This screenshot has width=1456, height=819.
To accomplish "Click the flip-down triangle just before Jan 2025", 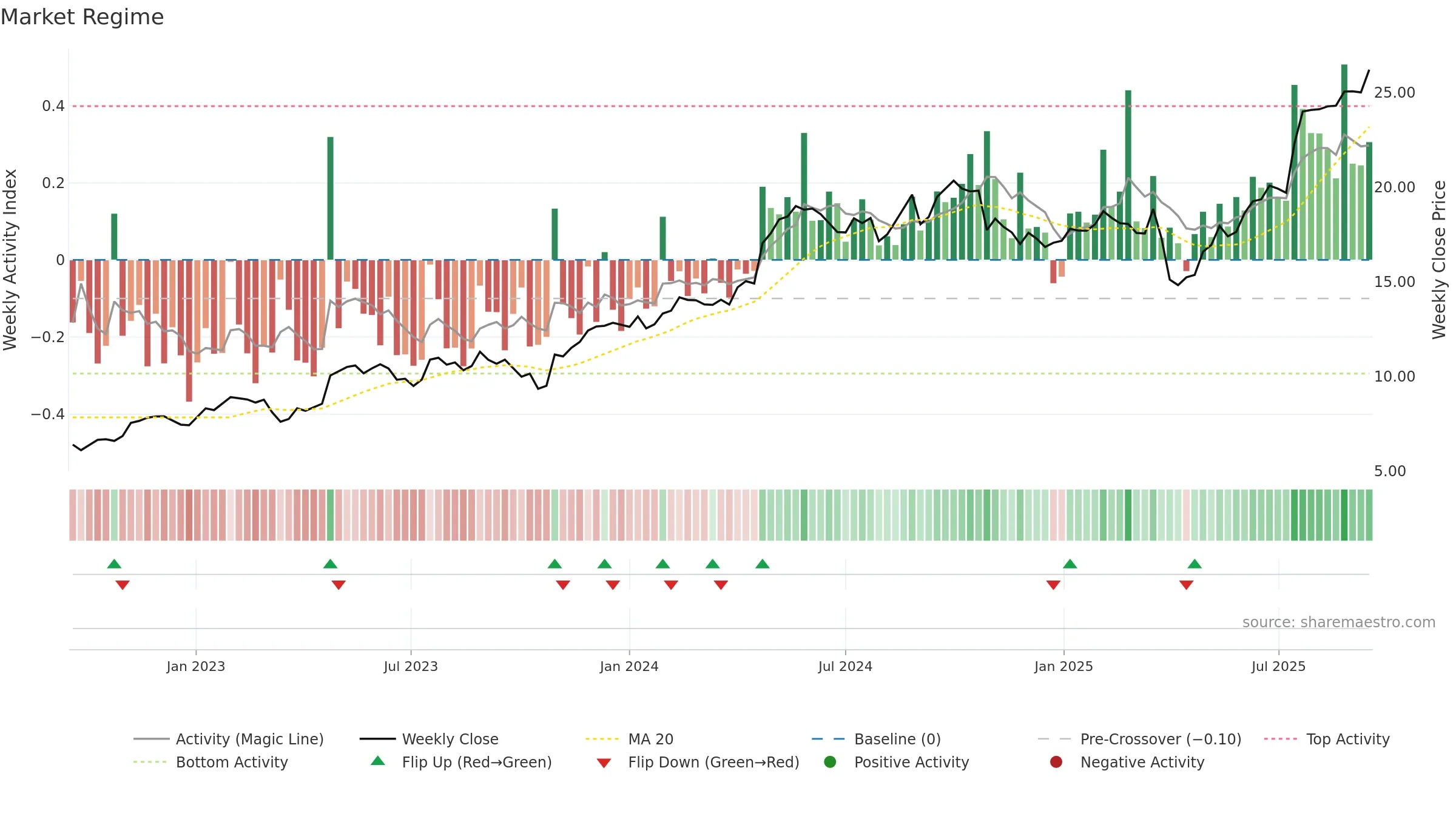I will pos(1053,585).
